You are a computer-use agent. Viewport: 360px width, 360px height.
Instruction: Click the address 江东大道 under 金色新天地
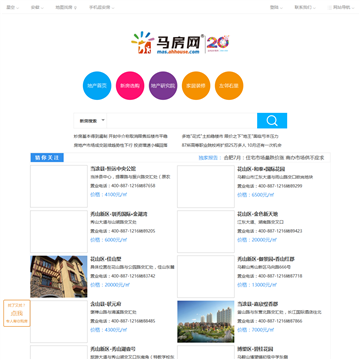[260, 222]
